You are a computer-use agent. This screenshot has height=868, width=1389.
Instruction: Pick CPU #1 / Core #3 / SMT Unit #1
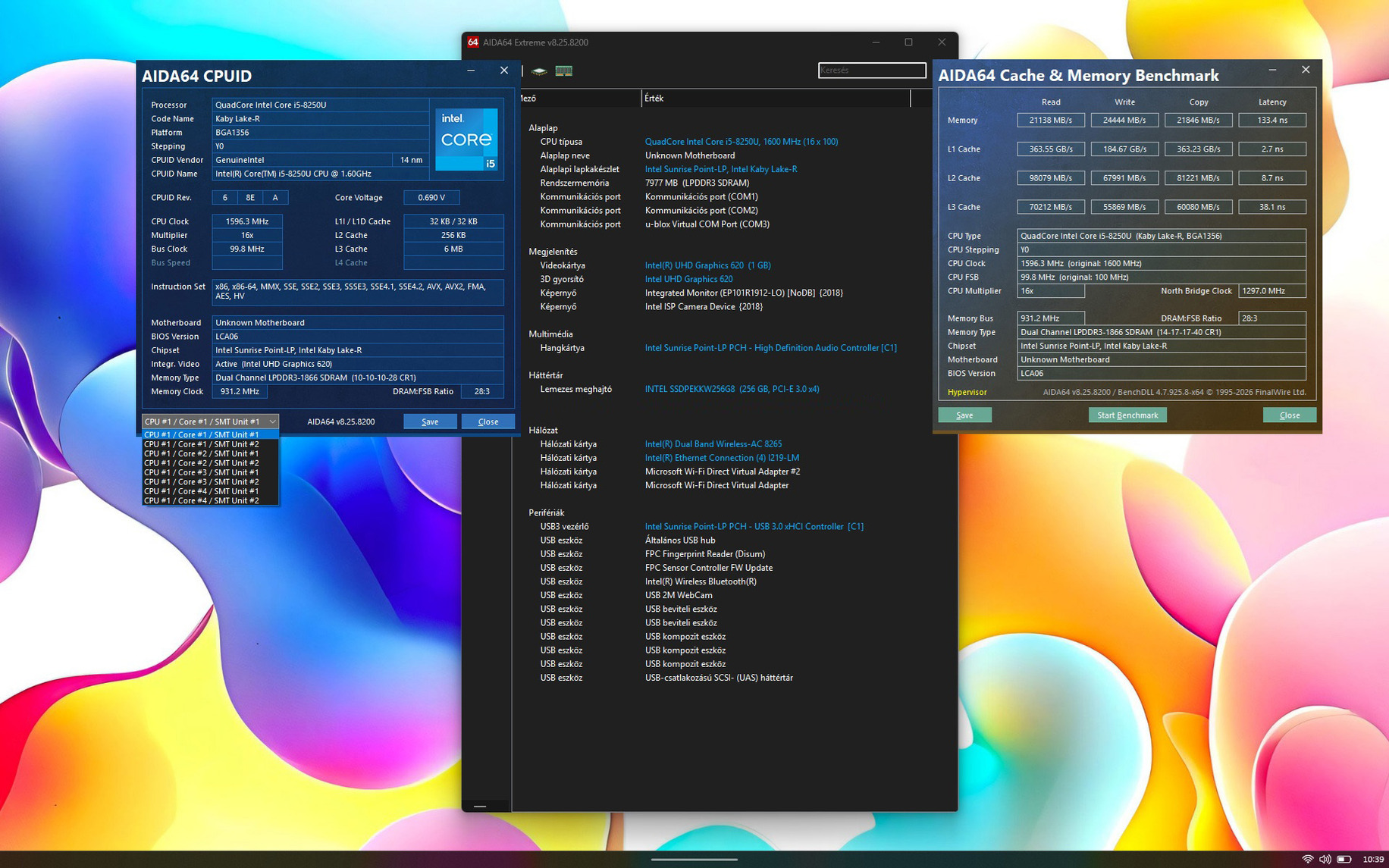pos(210,472)
